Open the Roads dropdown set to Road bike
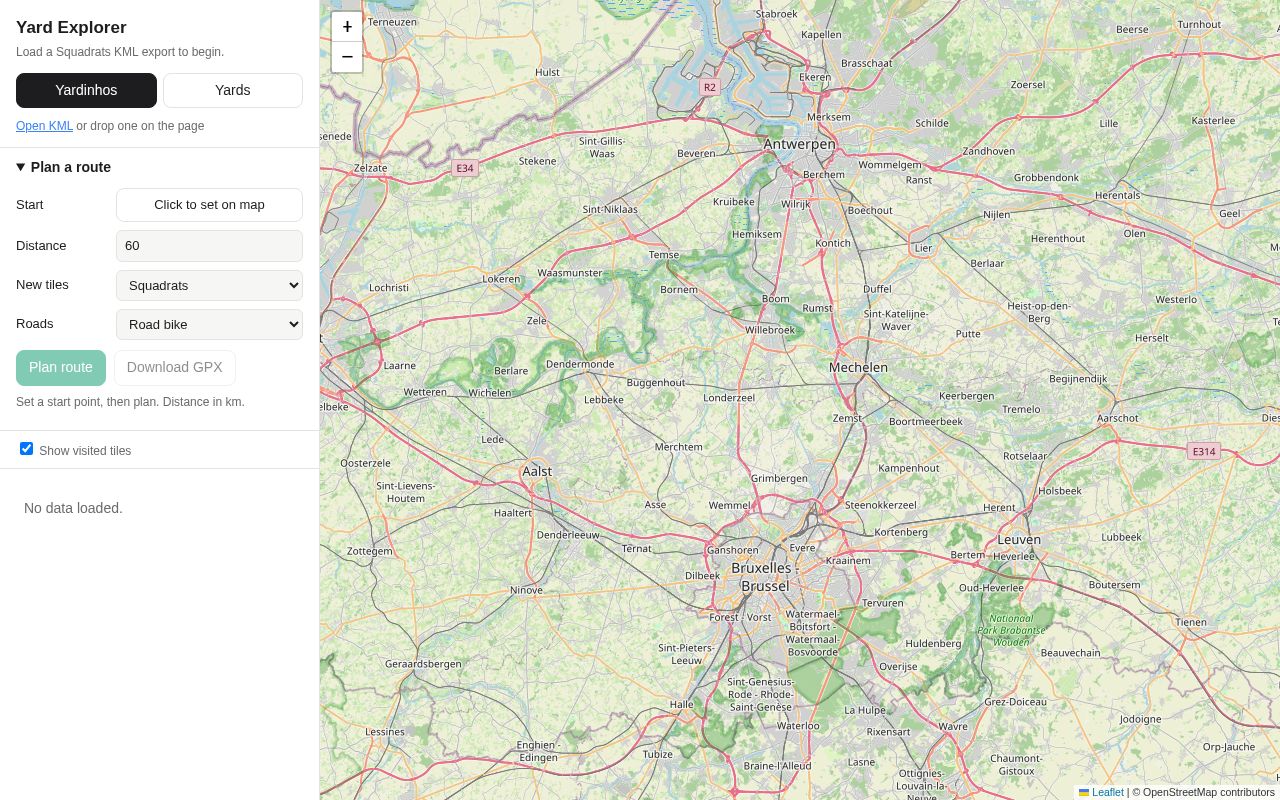The width and height of the screenshot is (1280, 800). (209, 324)
